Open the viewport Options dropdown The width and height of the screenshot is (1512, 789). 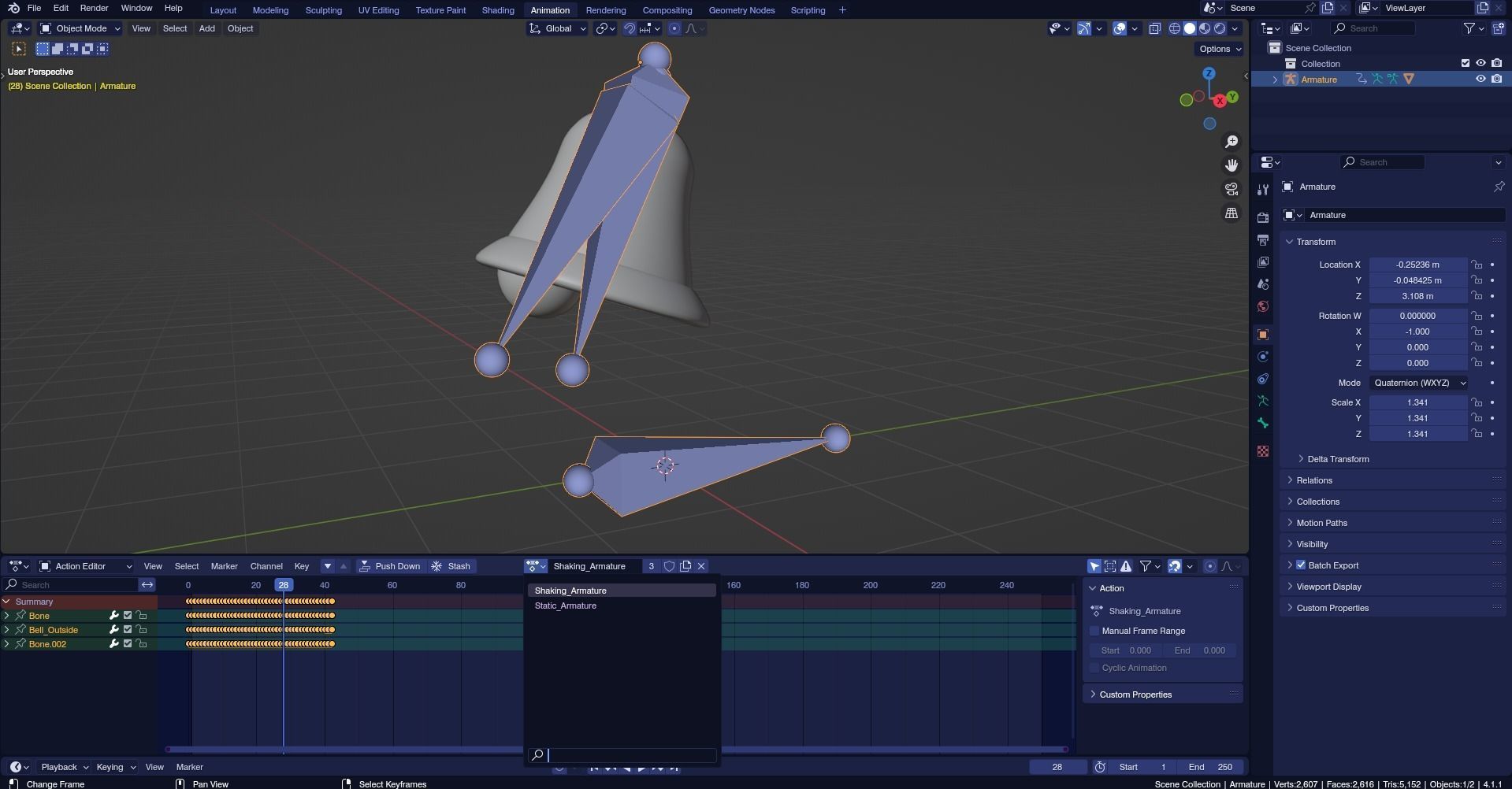click(1220, 49)
